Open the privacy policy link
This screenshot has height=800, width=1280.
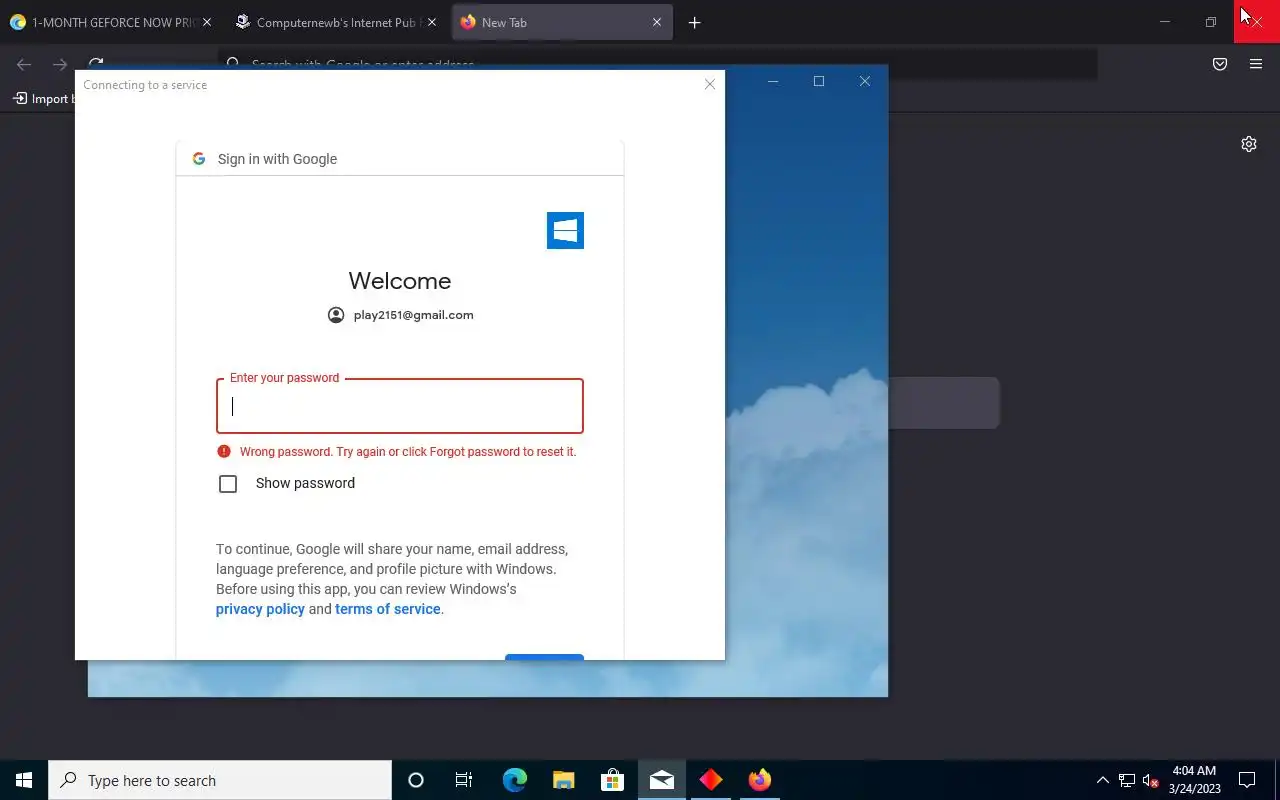[x=260, y=609]
